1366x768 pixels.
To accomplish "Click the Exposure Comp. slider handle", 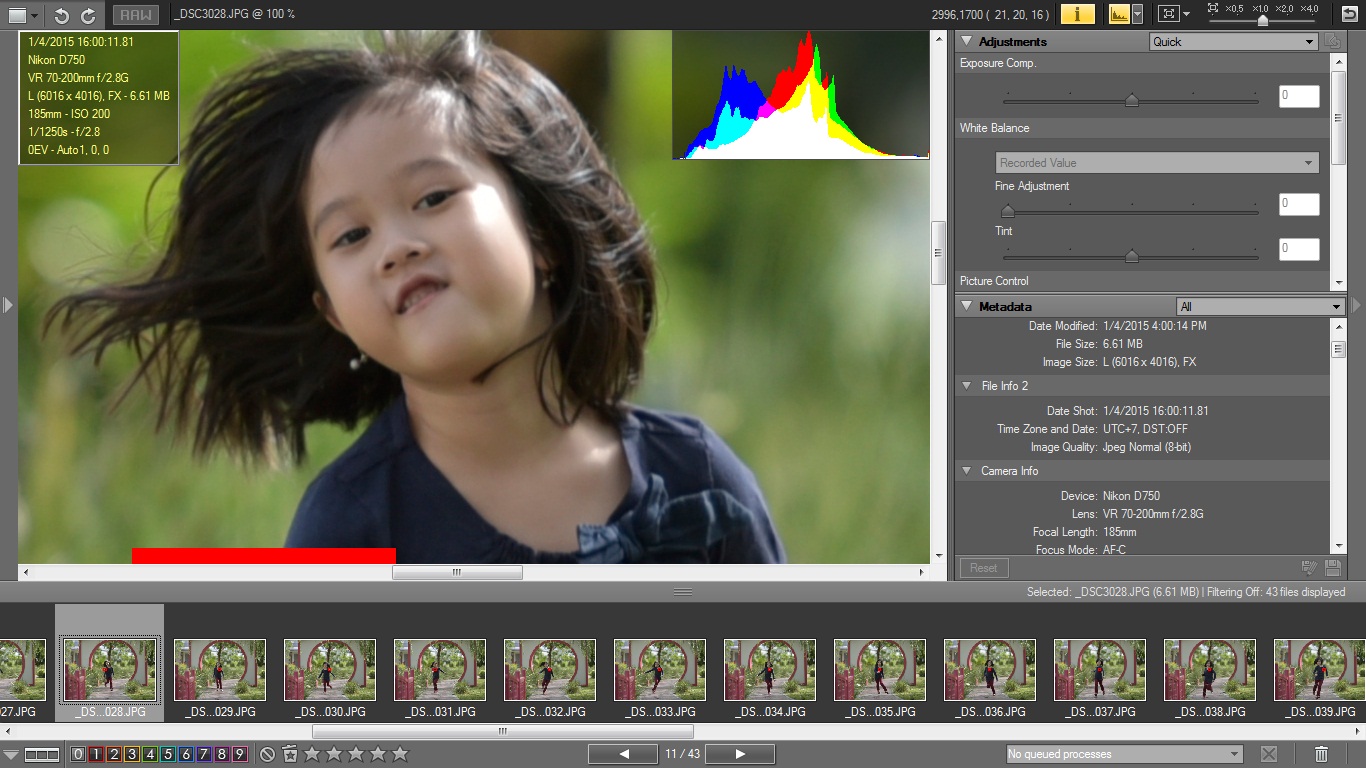I will tap(1131, 100).
